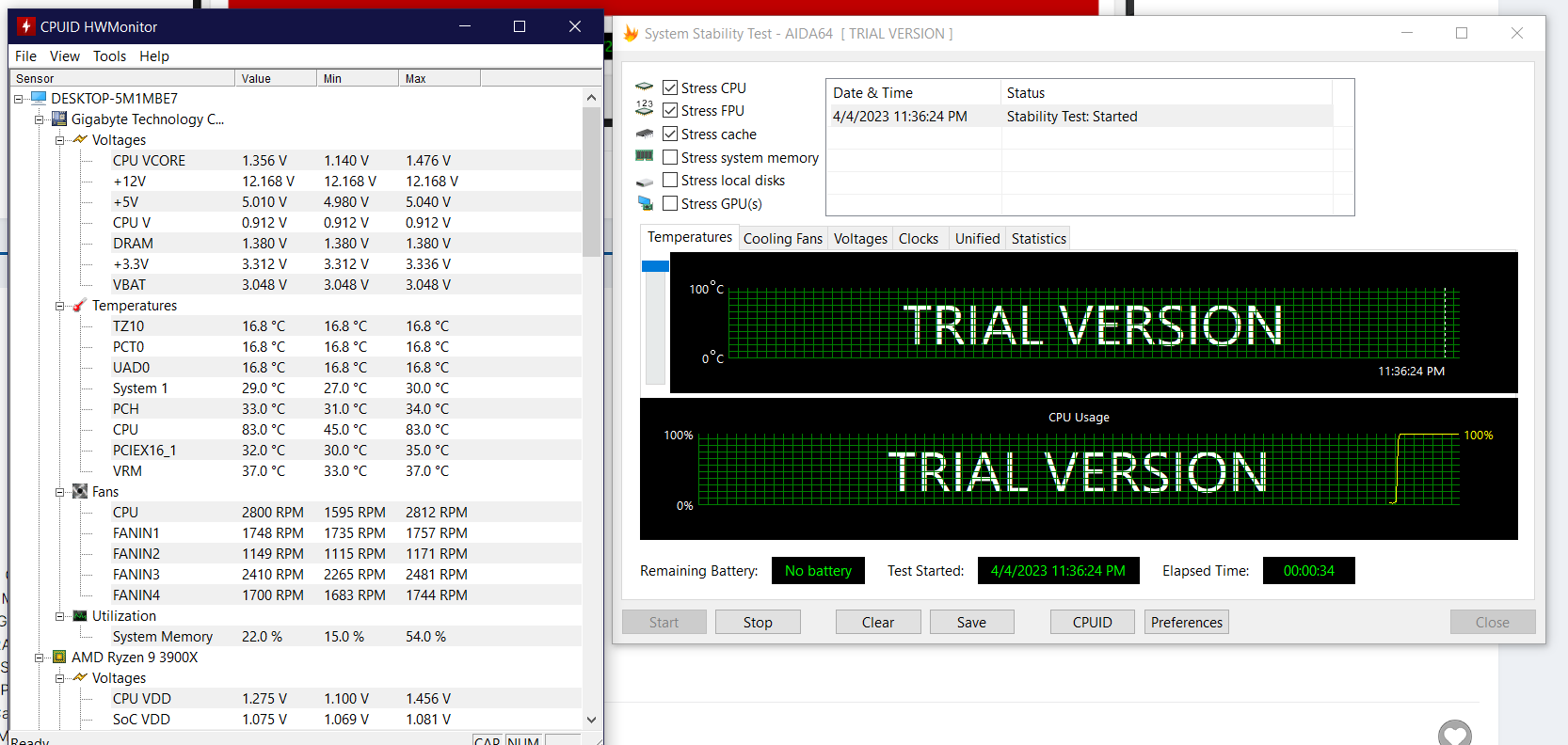
Task: Switch to the Voltages tab in AIDA64
Action: pos(860,239)
